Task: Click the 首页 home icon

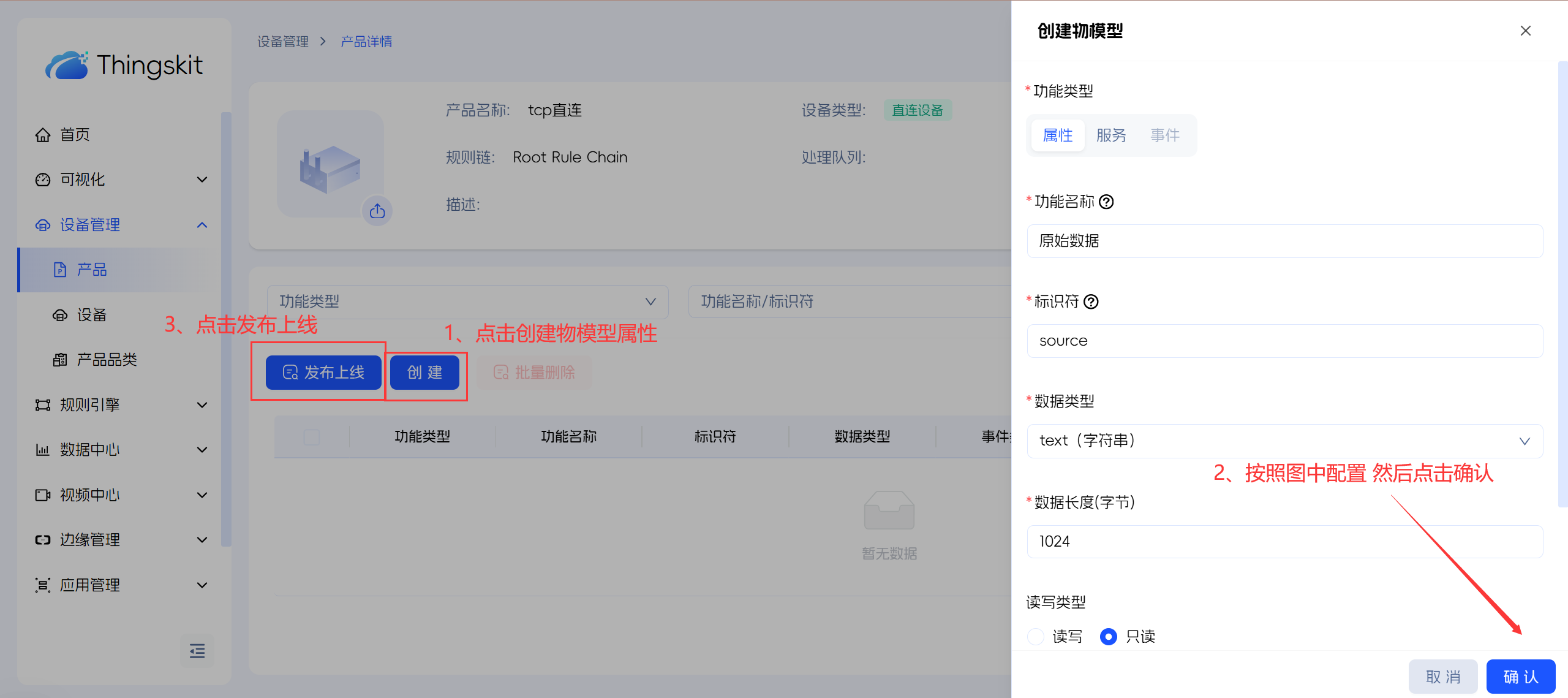Action: click(43, 135)
